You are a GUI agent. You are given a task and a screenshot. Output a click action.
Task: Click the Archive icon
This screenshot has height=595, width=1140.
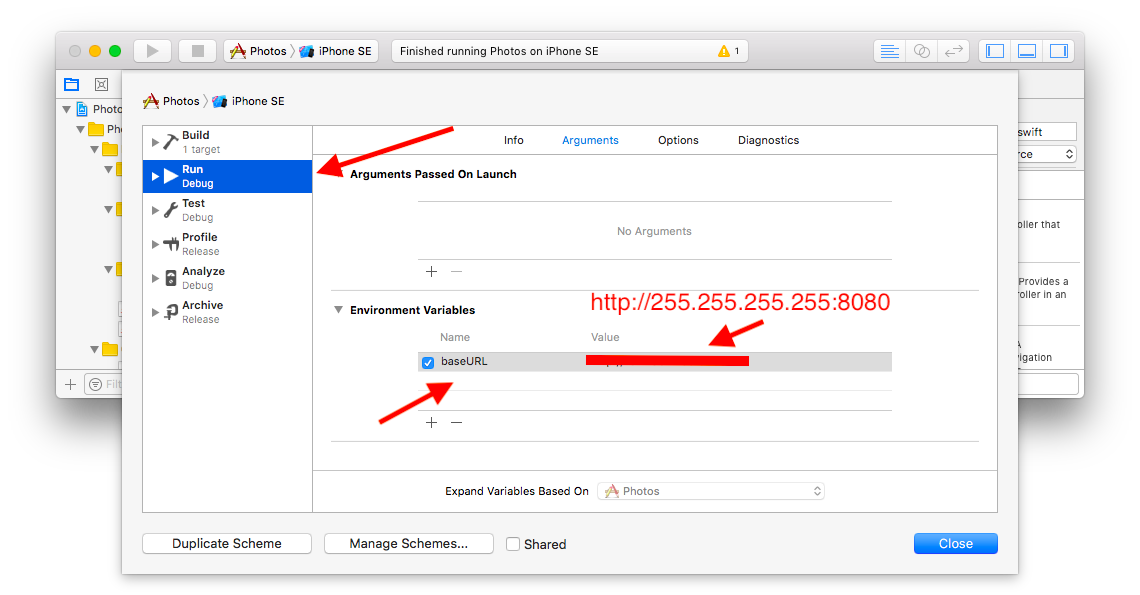coord(171,312)
